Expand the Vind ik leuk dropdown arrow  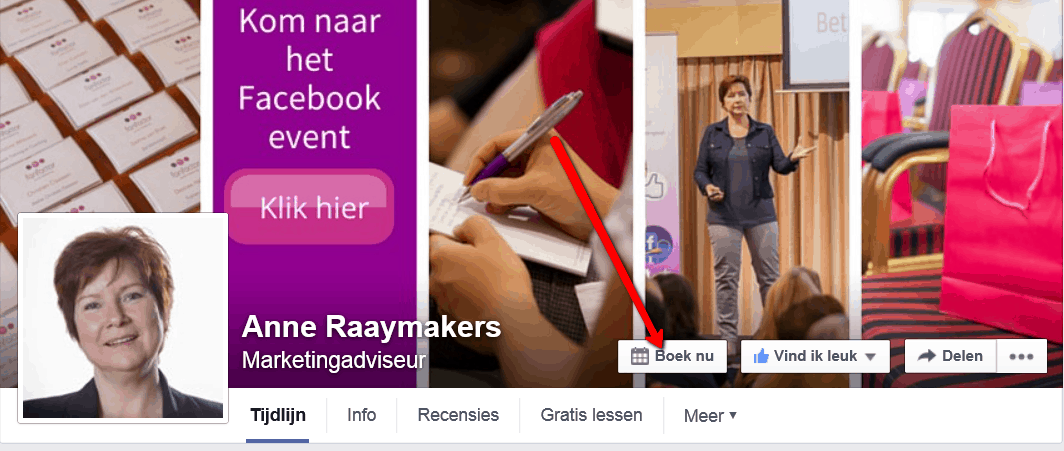[871, 357]
